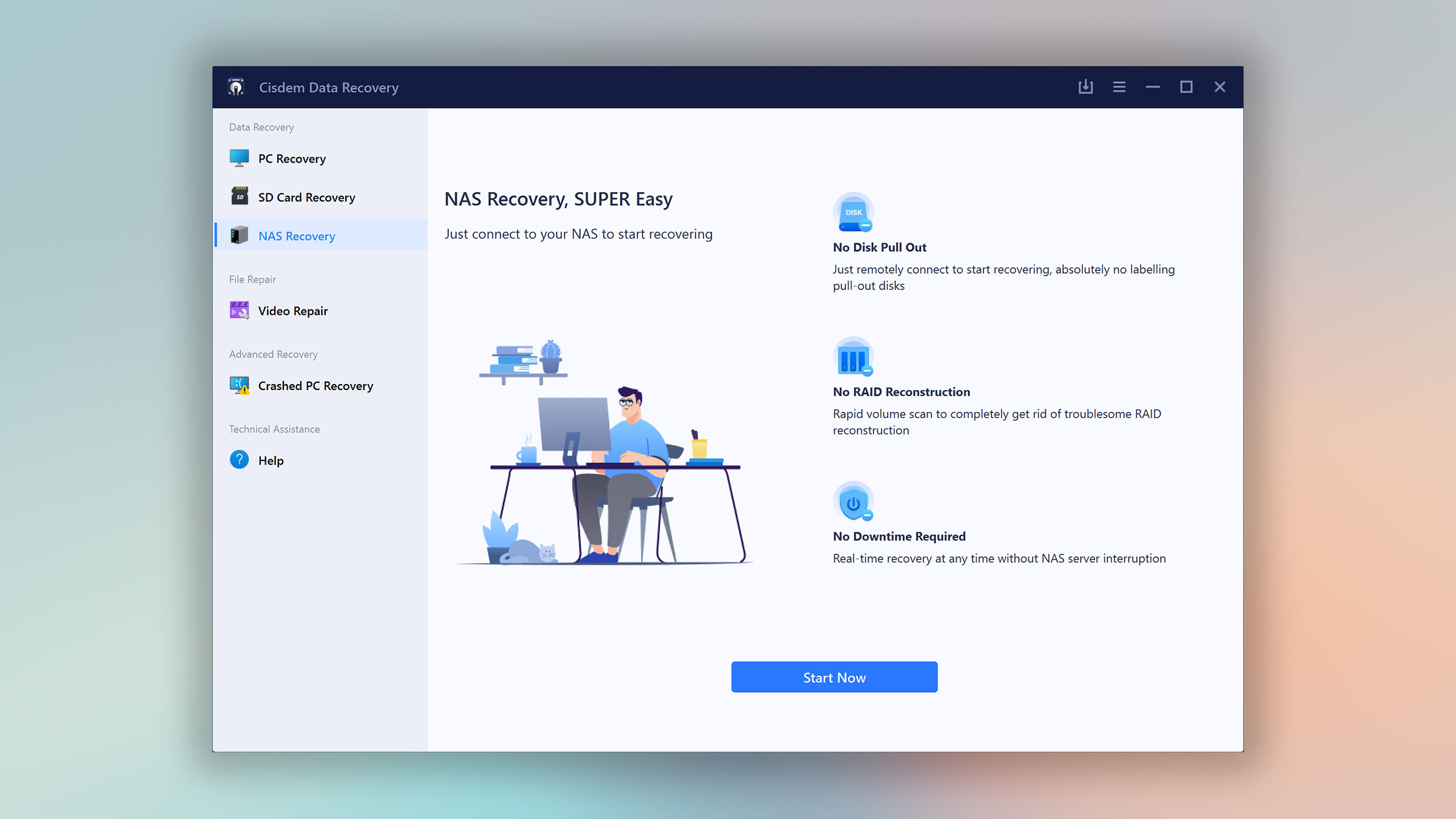Viewport: 1456px width, 819px height.
Task: Click the SD card icon in sidebar
Action: [240, 197]
